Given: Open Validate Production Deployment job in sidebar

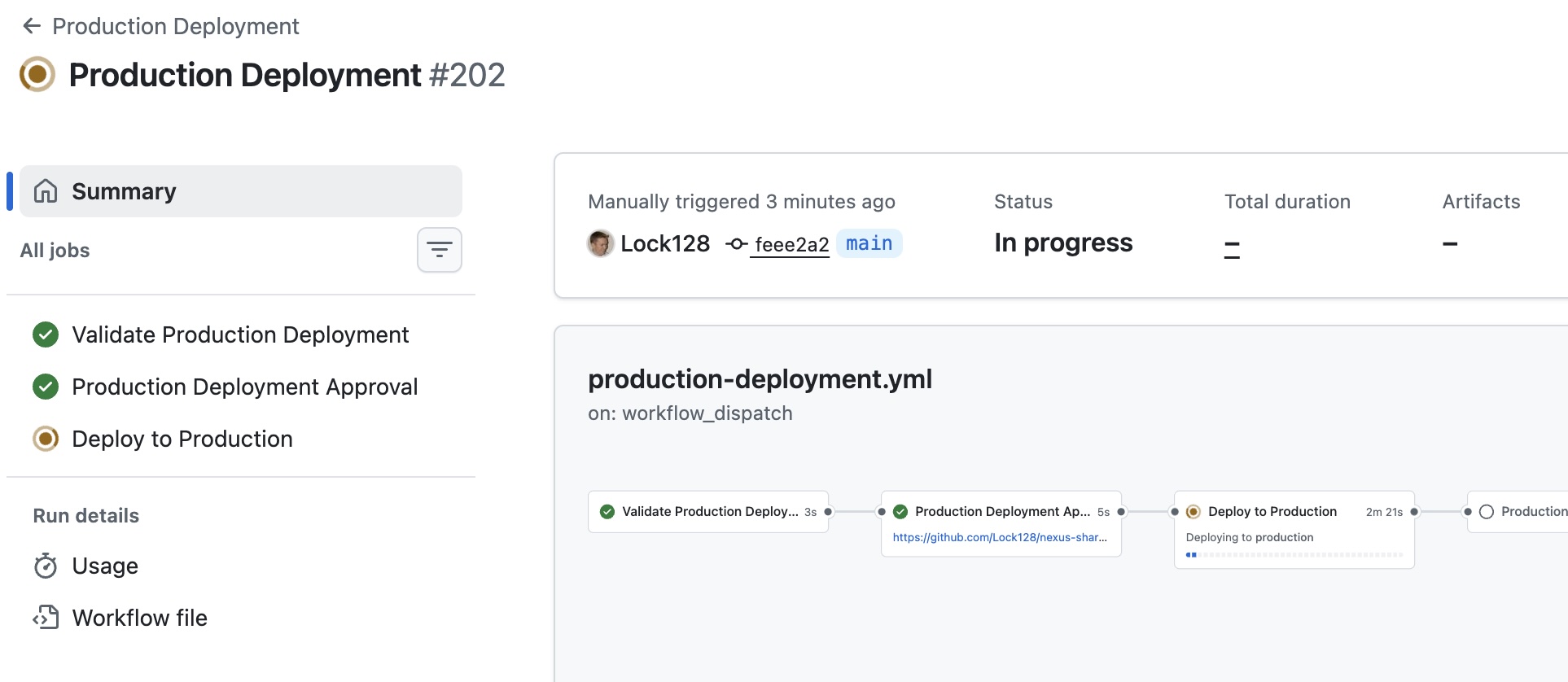Looking at the screenshot, I should [239, 334].
